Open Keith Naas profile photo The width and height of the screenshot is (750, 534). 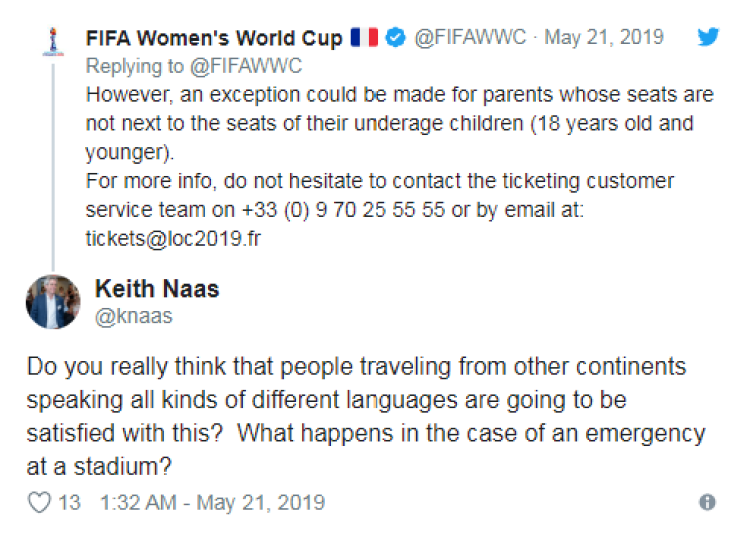(x=51, y=302)
